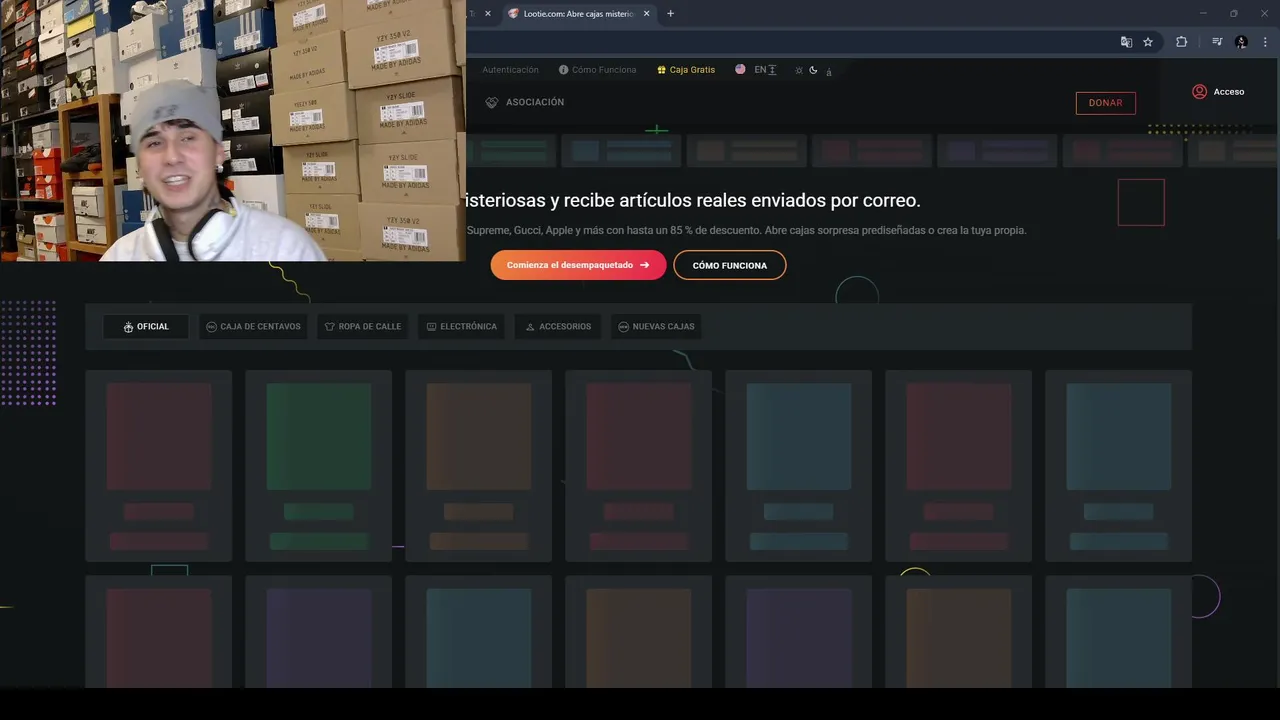Viewport: 1280px width, 720px height.
Task: Click the DONAR button
Action: (x=1105, y=103)
